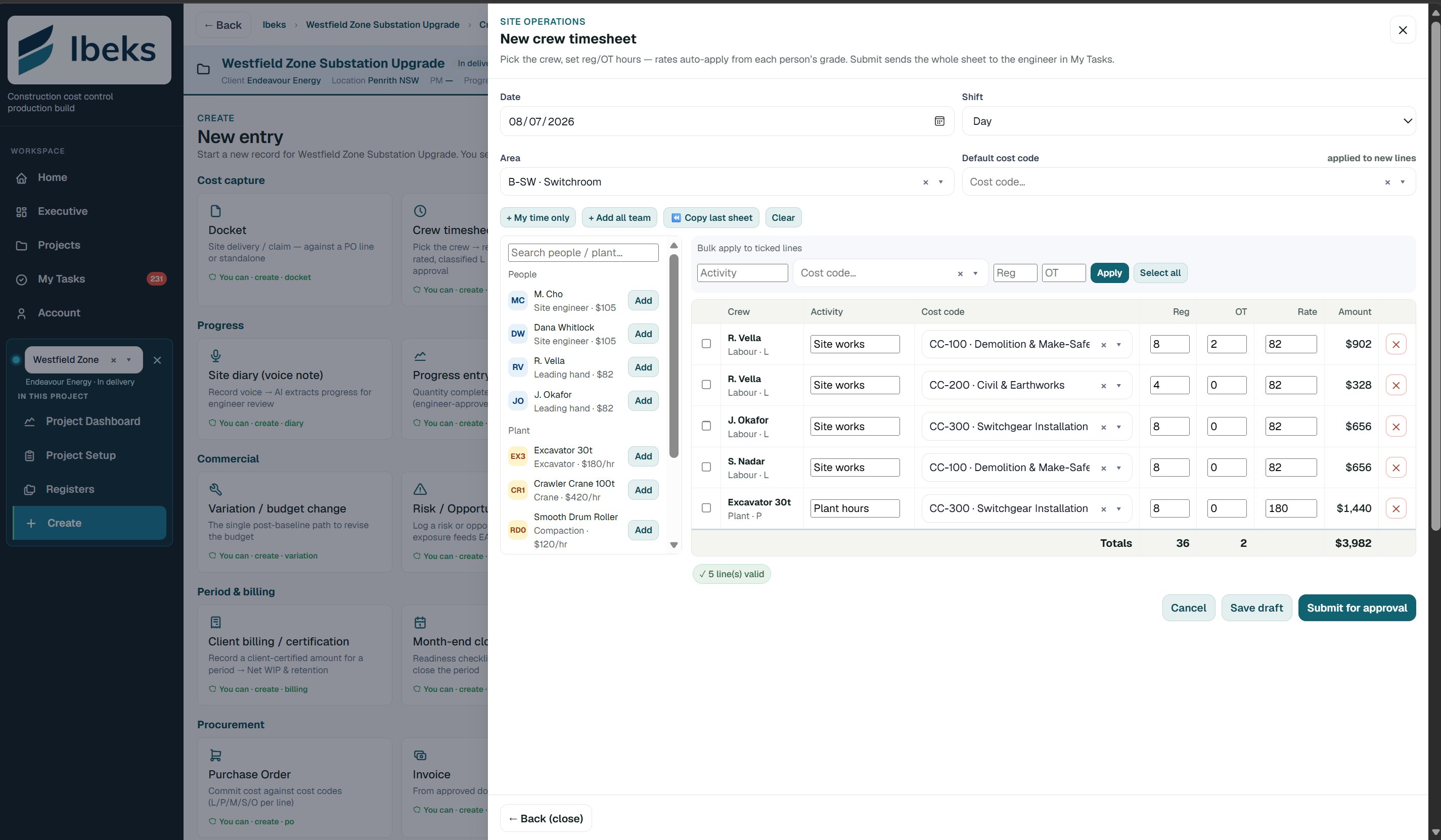Tick the R. Vella CC-200 line checkbox
This screenshot has height=840, width=1441.
706,385
